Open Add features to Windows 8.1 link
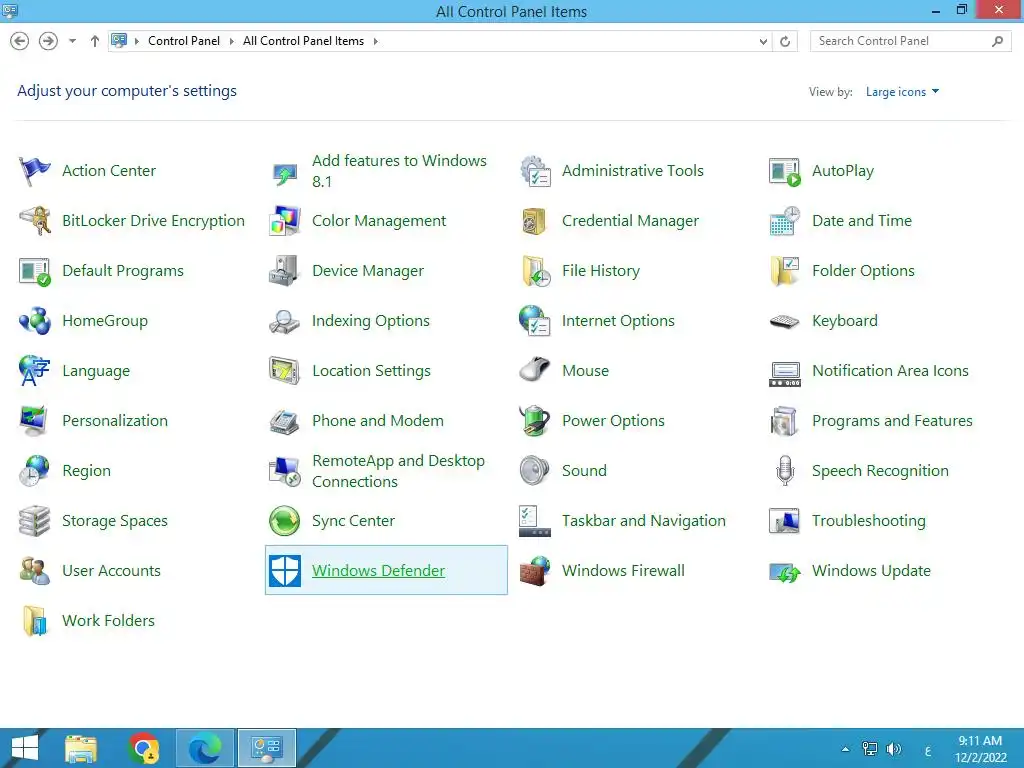Image resolution: width=1024 pixels, height=768 pixels. 399,171
